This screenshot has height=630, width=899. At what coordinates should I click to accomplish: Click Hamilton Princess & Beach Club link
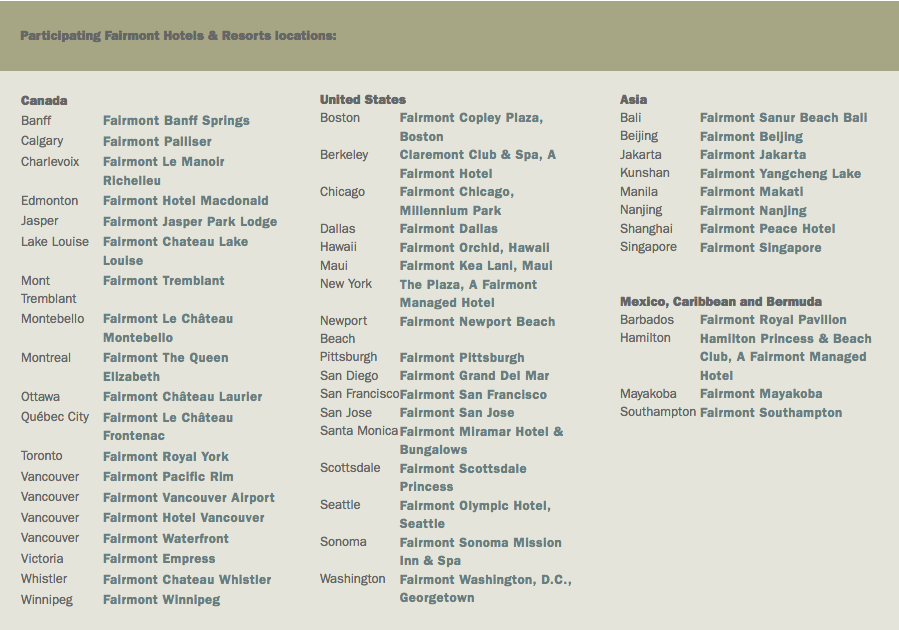785,357
